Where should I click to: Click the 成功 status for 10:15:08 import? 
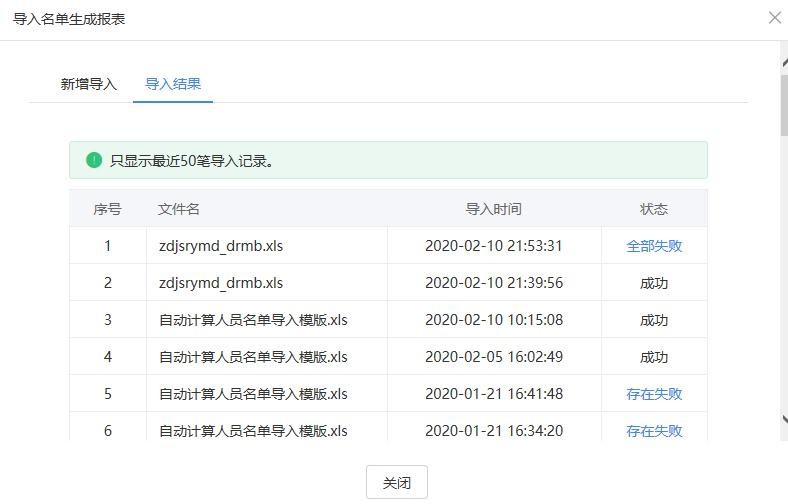[654, 320]
